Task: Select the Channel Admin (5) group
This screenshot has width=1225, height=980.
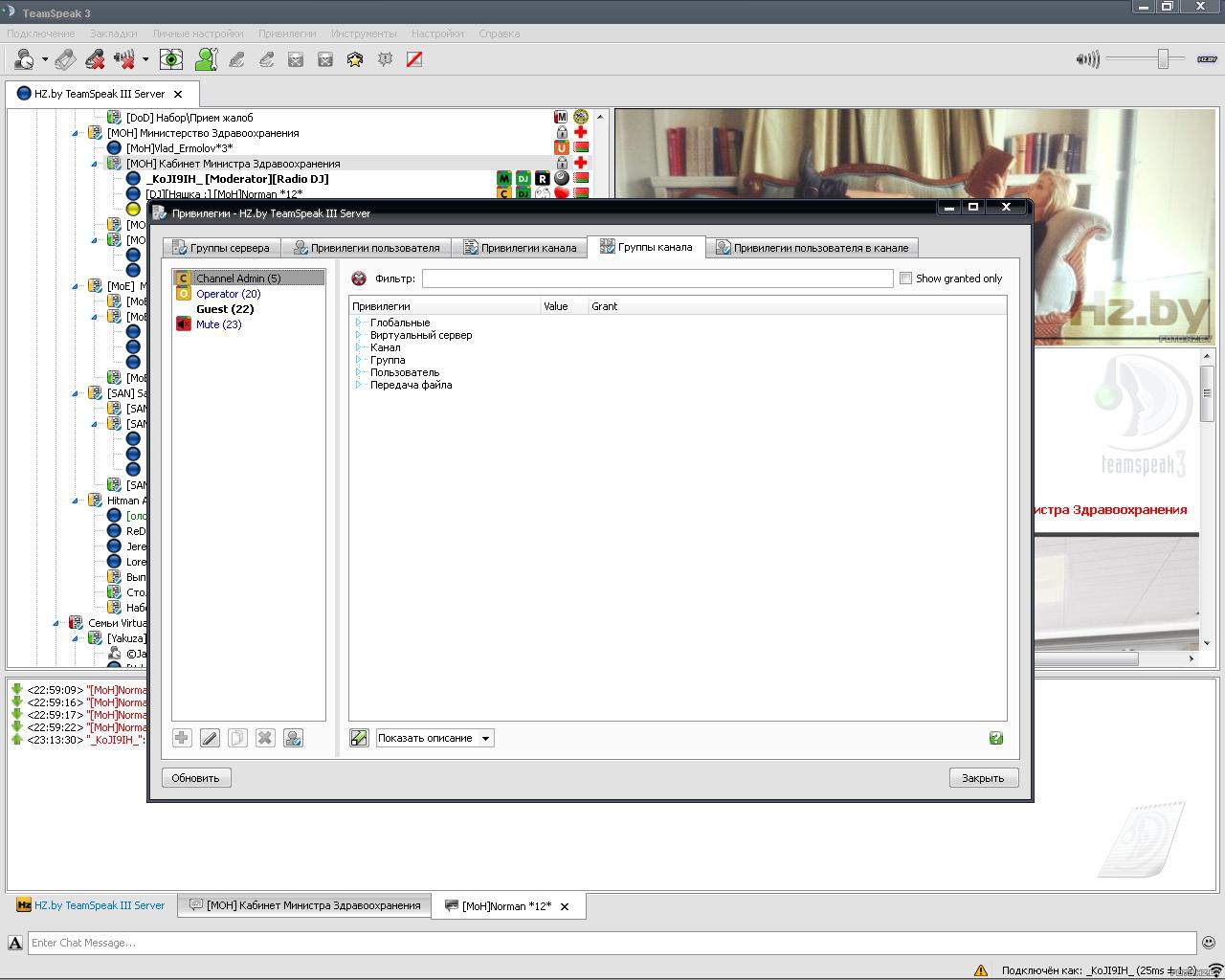Action: [249, 278]
